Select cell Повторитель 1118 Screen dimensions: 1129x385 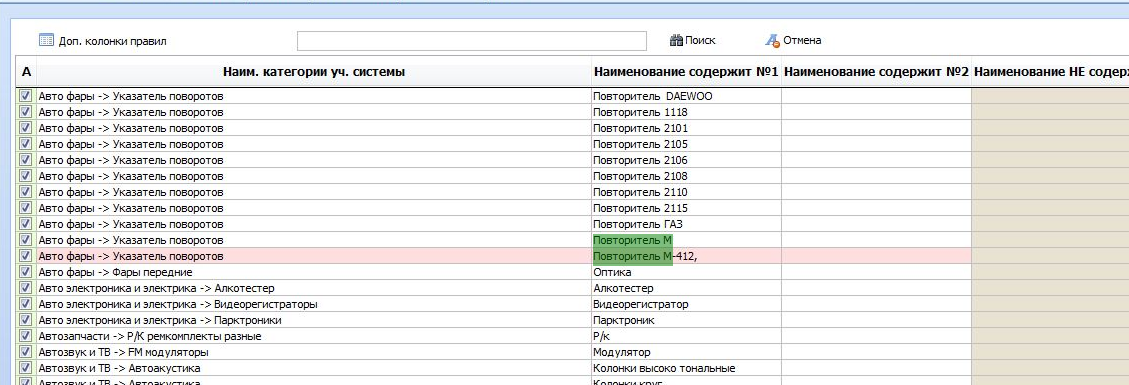tap(686, 112)
